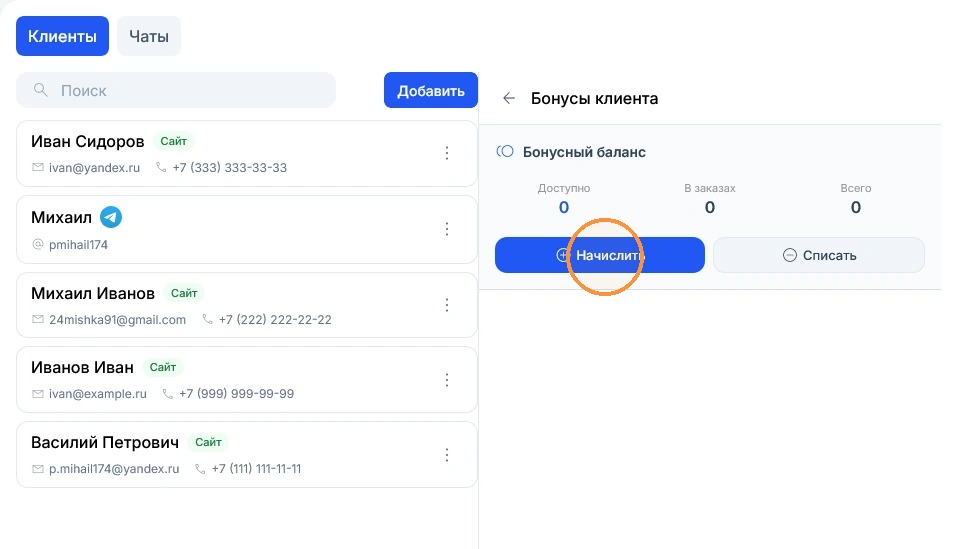This screenshot has height=549, width=957.
Task: Click the Сайт badge by Иванов Иван
Action: pyautogui.click(x=163, y=367)
